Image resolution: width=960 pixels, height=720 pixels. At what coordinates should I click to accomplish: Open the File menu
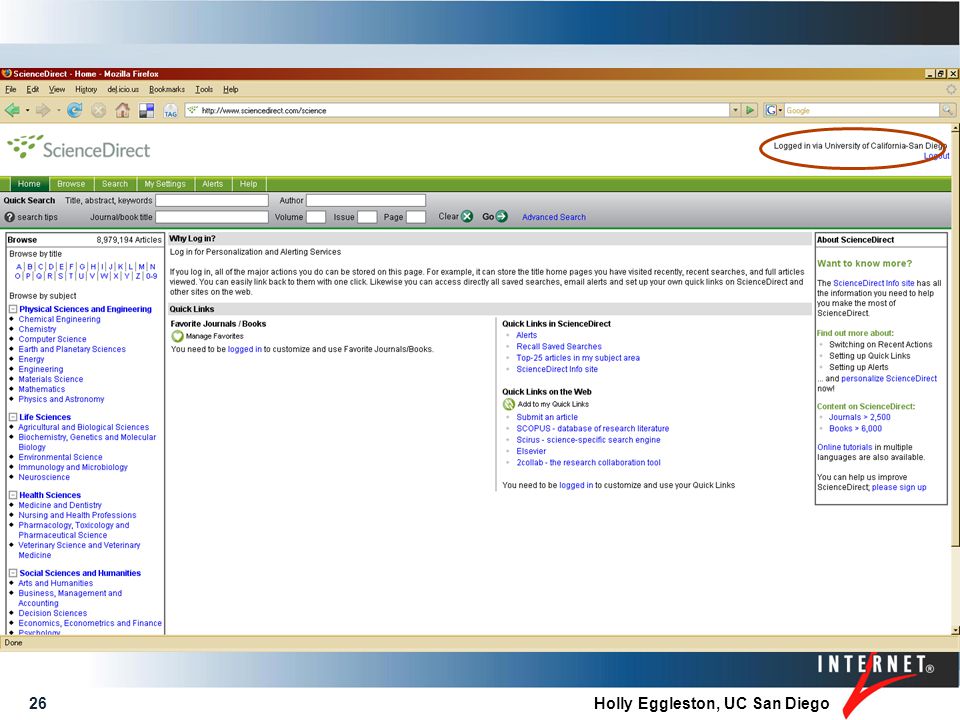click(10, 89)
